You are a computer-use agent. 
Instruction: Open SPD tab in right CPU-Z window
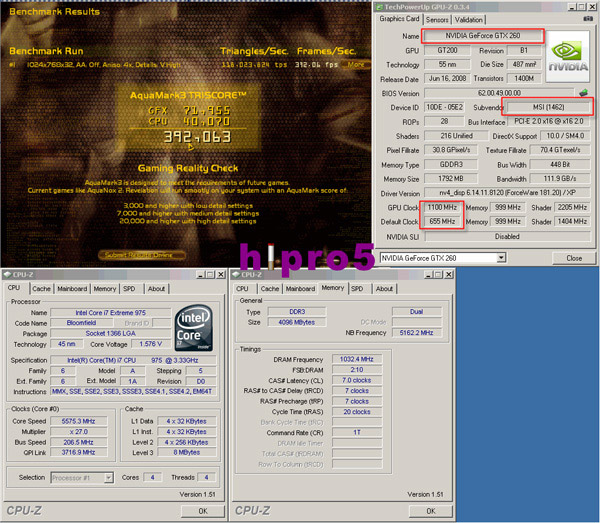pos(357,289)
